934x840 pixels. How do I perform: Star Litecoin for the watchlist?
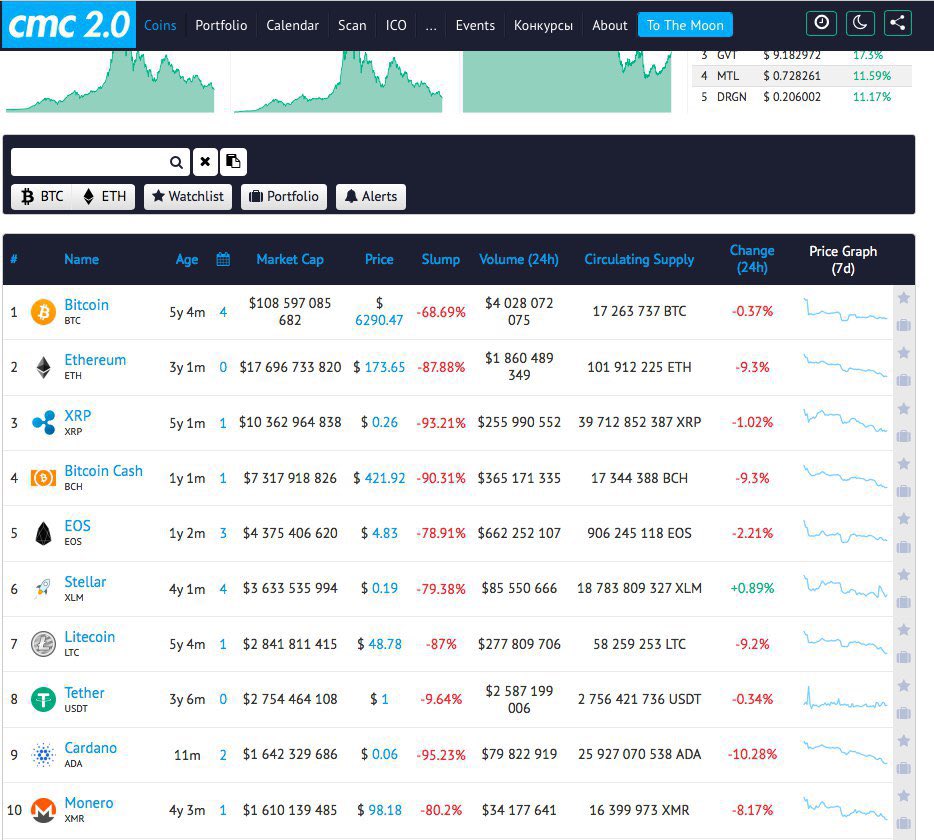click(904, 630)
